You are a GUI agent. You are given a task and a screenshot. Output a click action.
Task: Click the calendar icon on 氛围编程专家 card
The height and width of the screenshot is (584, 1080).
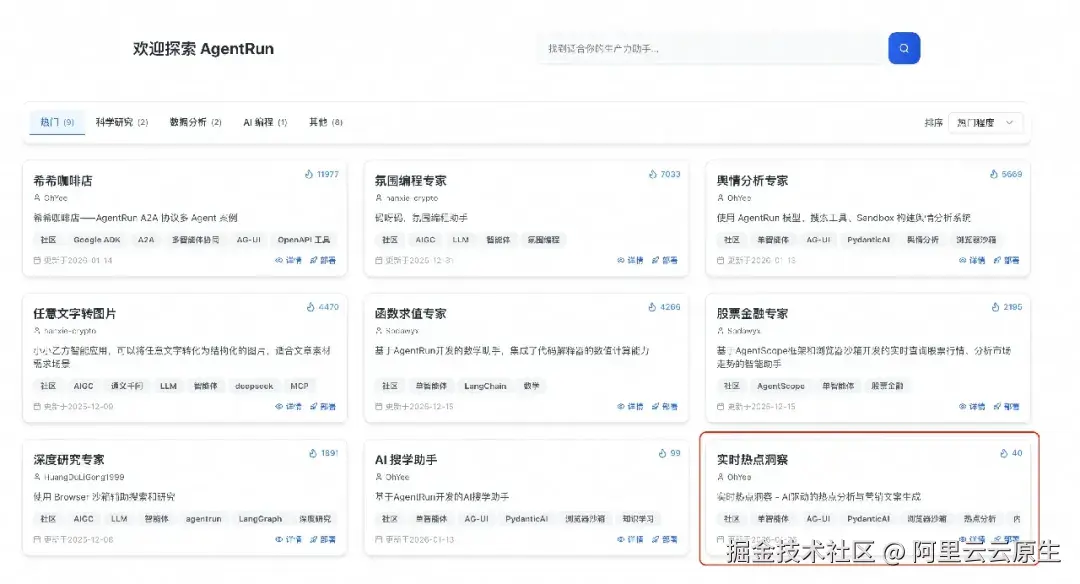pos(379,260)
